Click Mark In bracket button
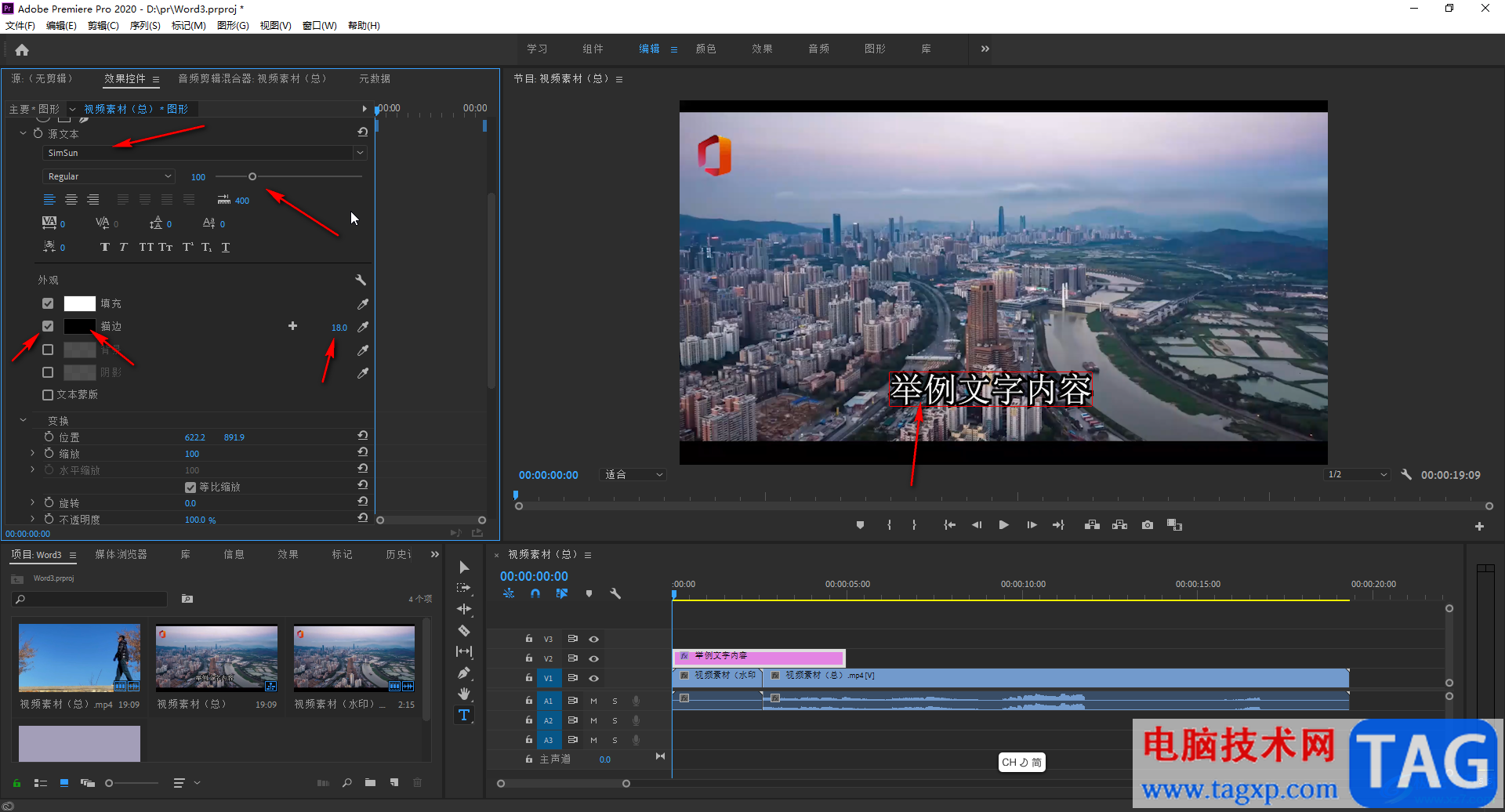This screenshot has height=812, width=1505. pos(889,525)
